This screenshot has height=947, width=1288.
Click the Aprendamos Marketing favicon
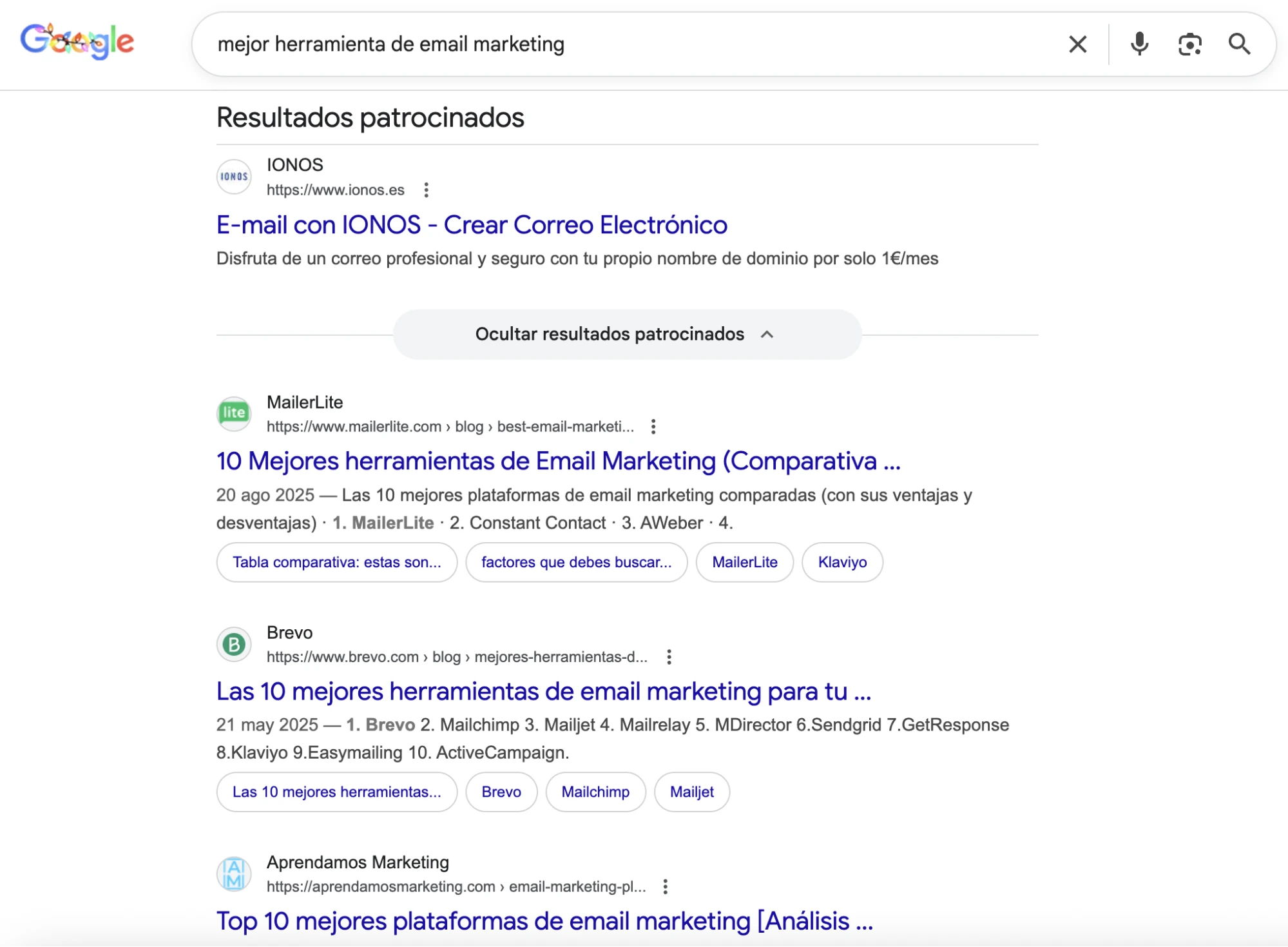(234, 874)
